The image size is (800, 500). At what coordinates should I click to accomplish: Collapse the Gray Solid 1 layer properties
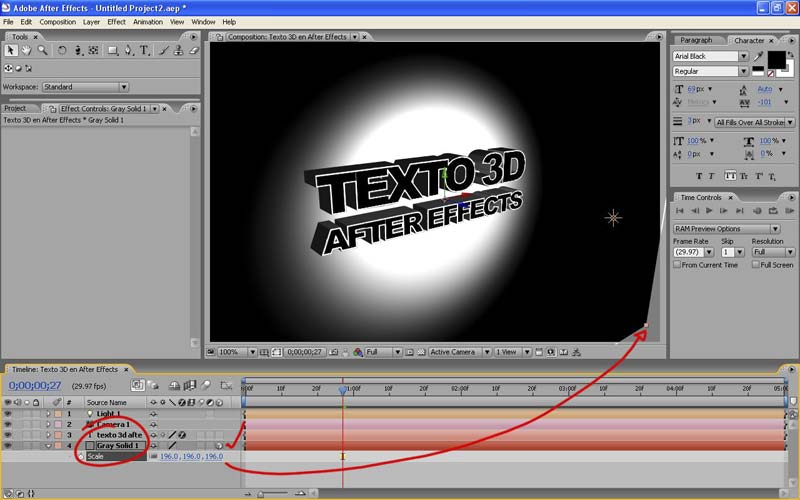pyautogui.click(x=48, y=445)
